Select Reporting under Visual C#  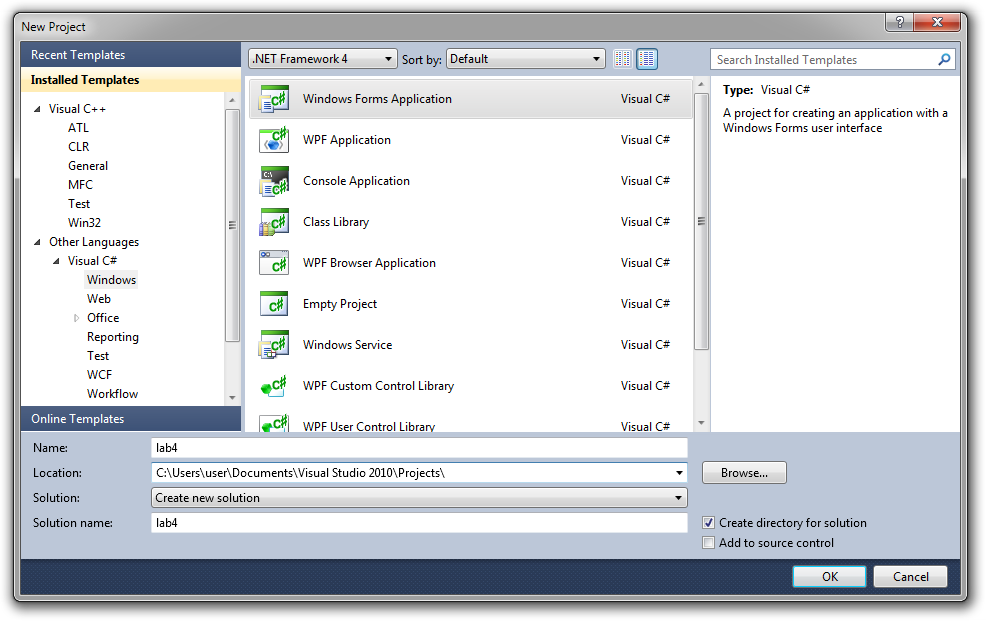(113, 337)
